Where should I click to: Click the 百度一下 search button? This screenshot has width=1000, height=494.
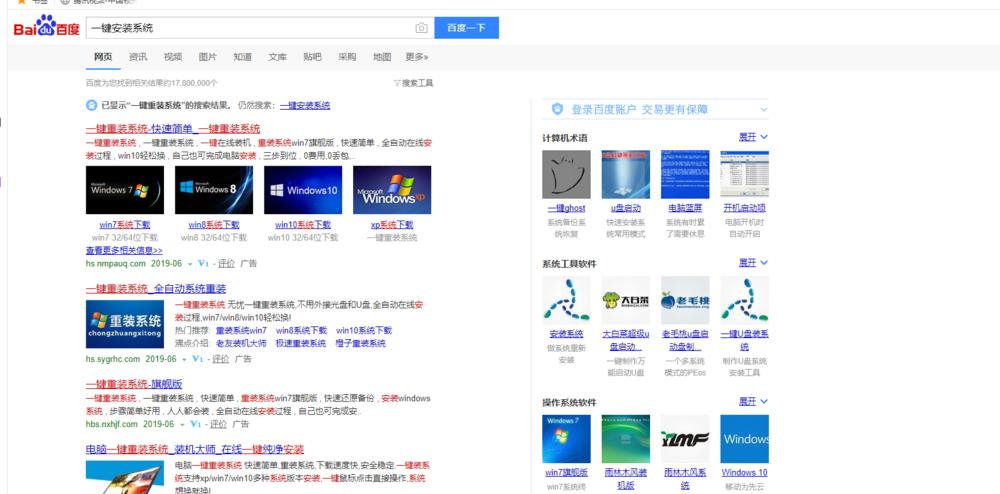[466, 28]
